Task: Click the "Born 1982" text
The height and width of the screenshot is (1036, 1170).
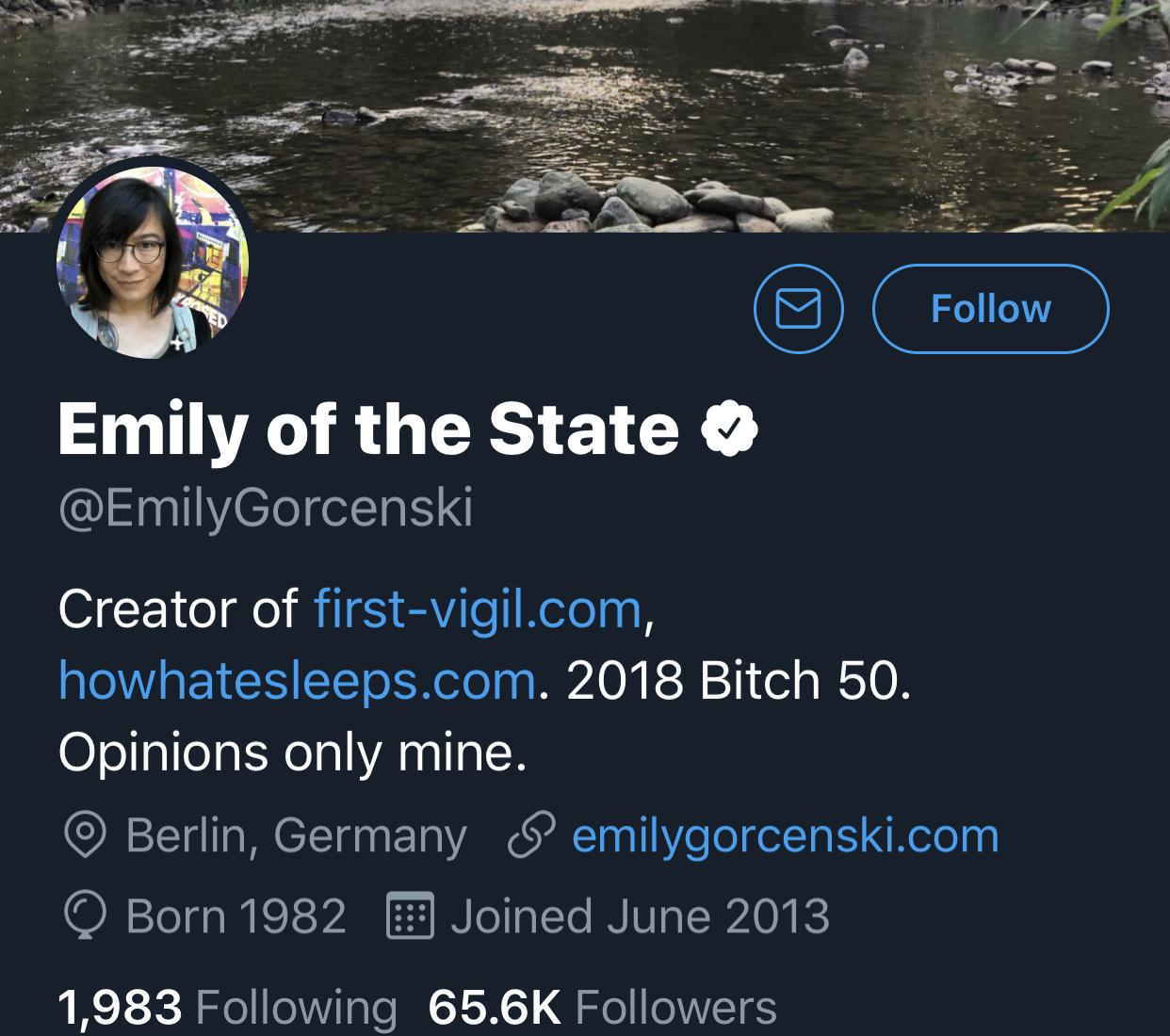Action: (x=236, y=916)
